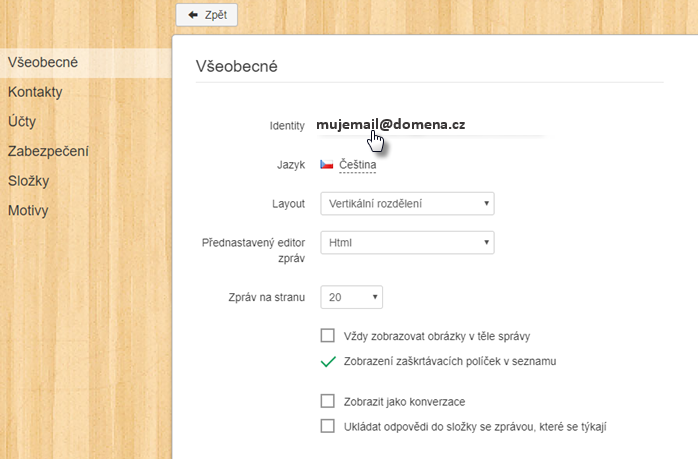The height and width of the screenshot is (459, 698).
Task: Click the back arrow icon
Action: pos(193,15)
